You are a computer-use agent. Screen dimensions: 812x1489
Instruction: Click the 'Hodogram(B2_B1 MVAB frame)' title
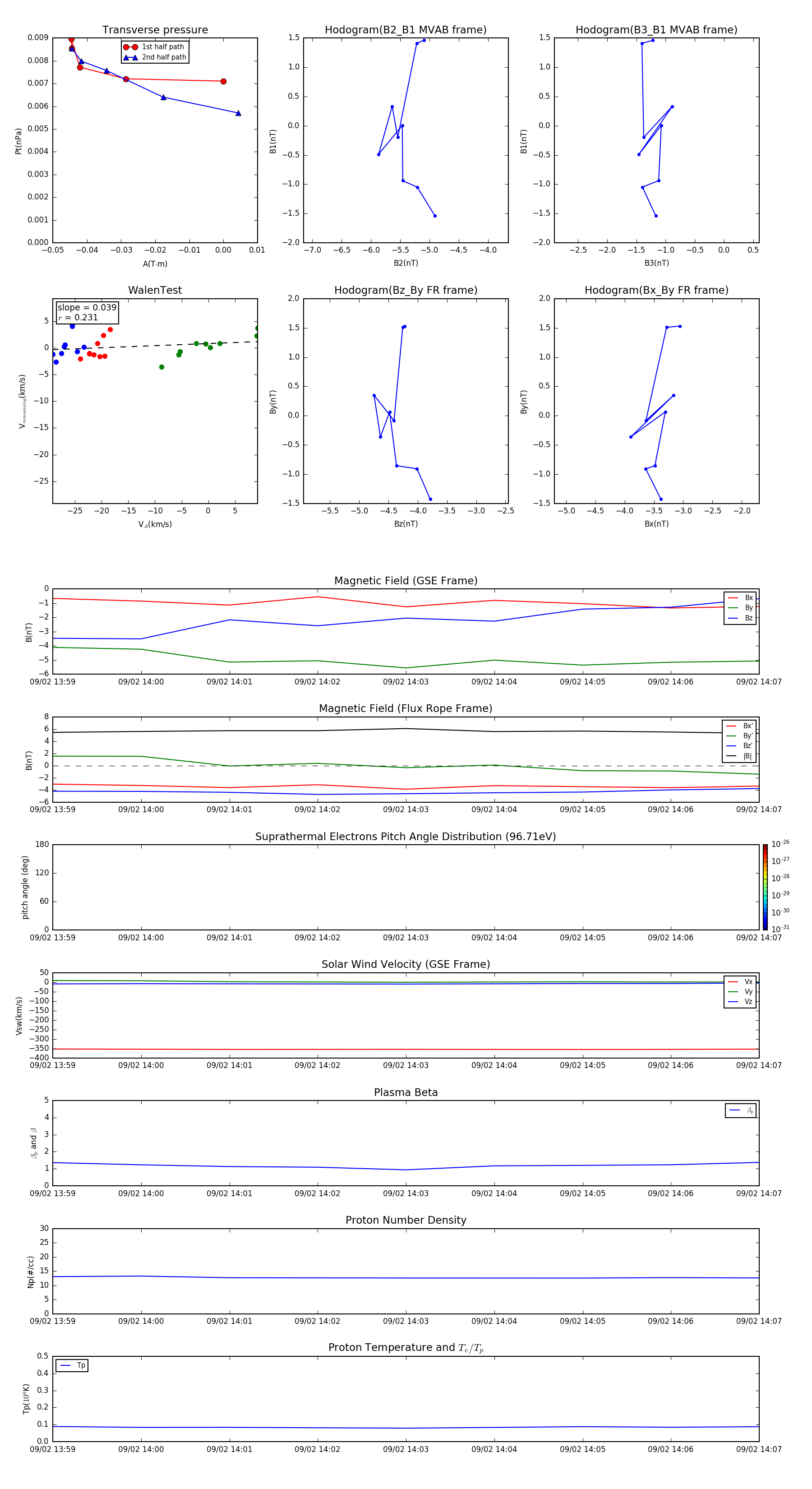coord(406,29)
